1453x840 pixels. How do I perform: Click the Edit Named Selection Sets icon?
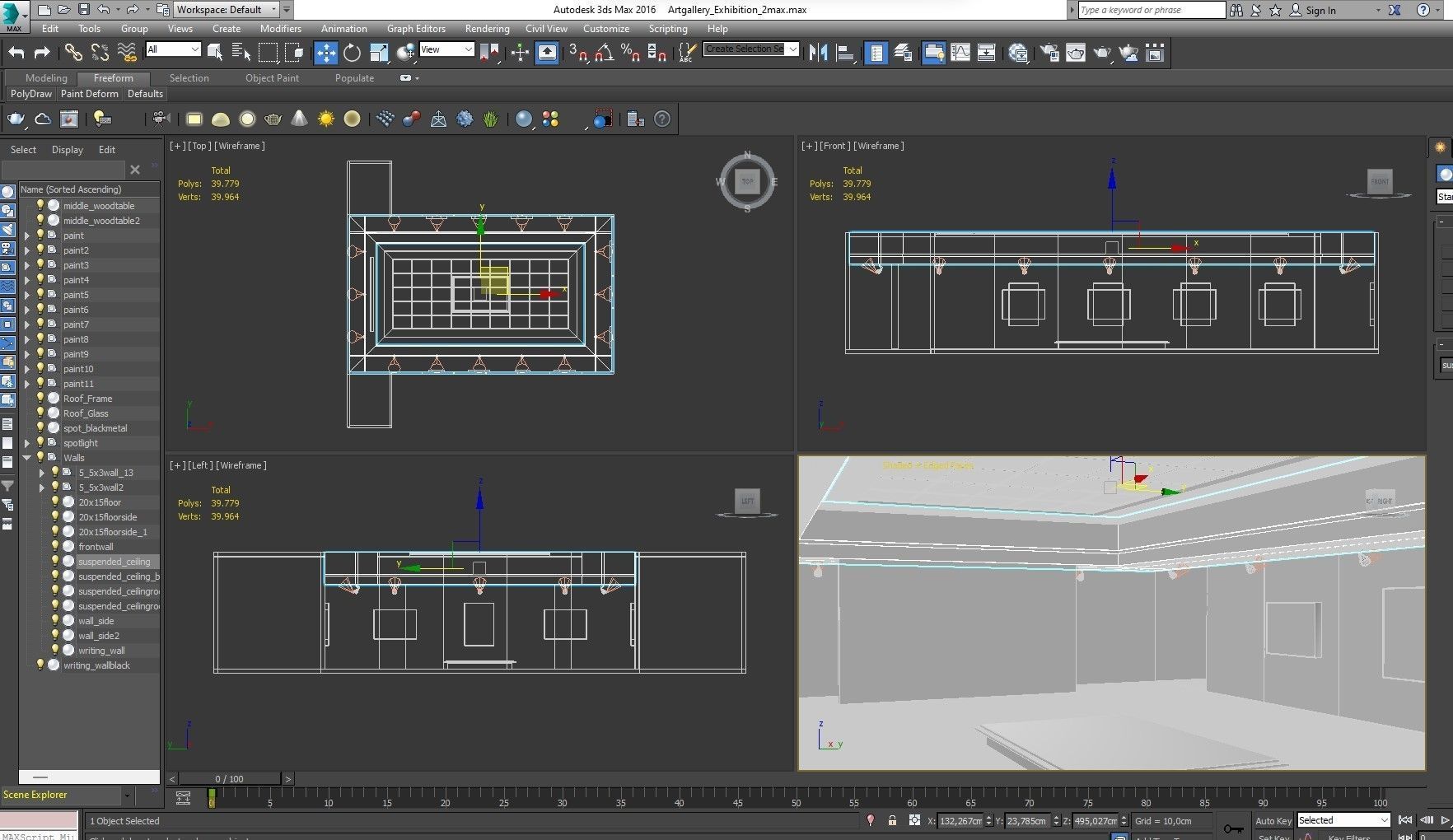click(686, 53)
